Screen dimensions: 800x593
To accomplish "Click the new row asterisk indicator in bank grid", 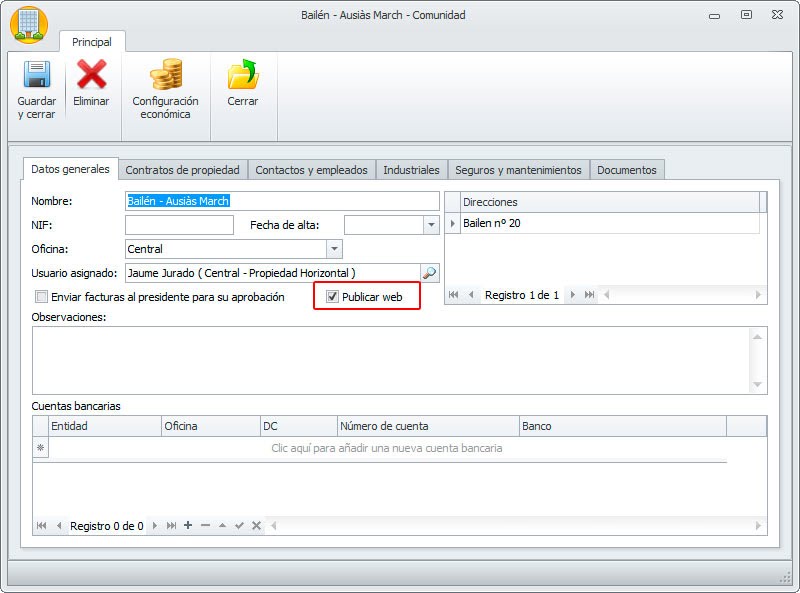I will click(x=40, y=448).
